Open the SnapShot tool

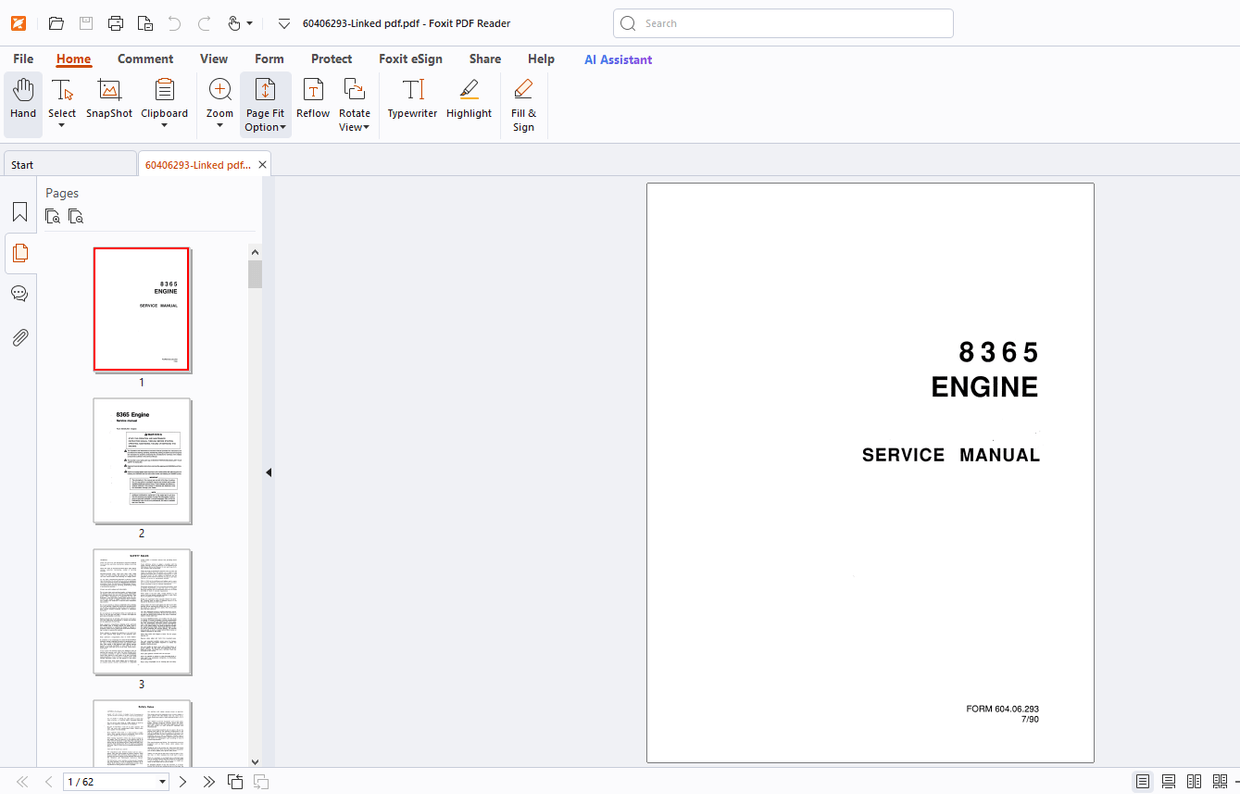point(108,100)
